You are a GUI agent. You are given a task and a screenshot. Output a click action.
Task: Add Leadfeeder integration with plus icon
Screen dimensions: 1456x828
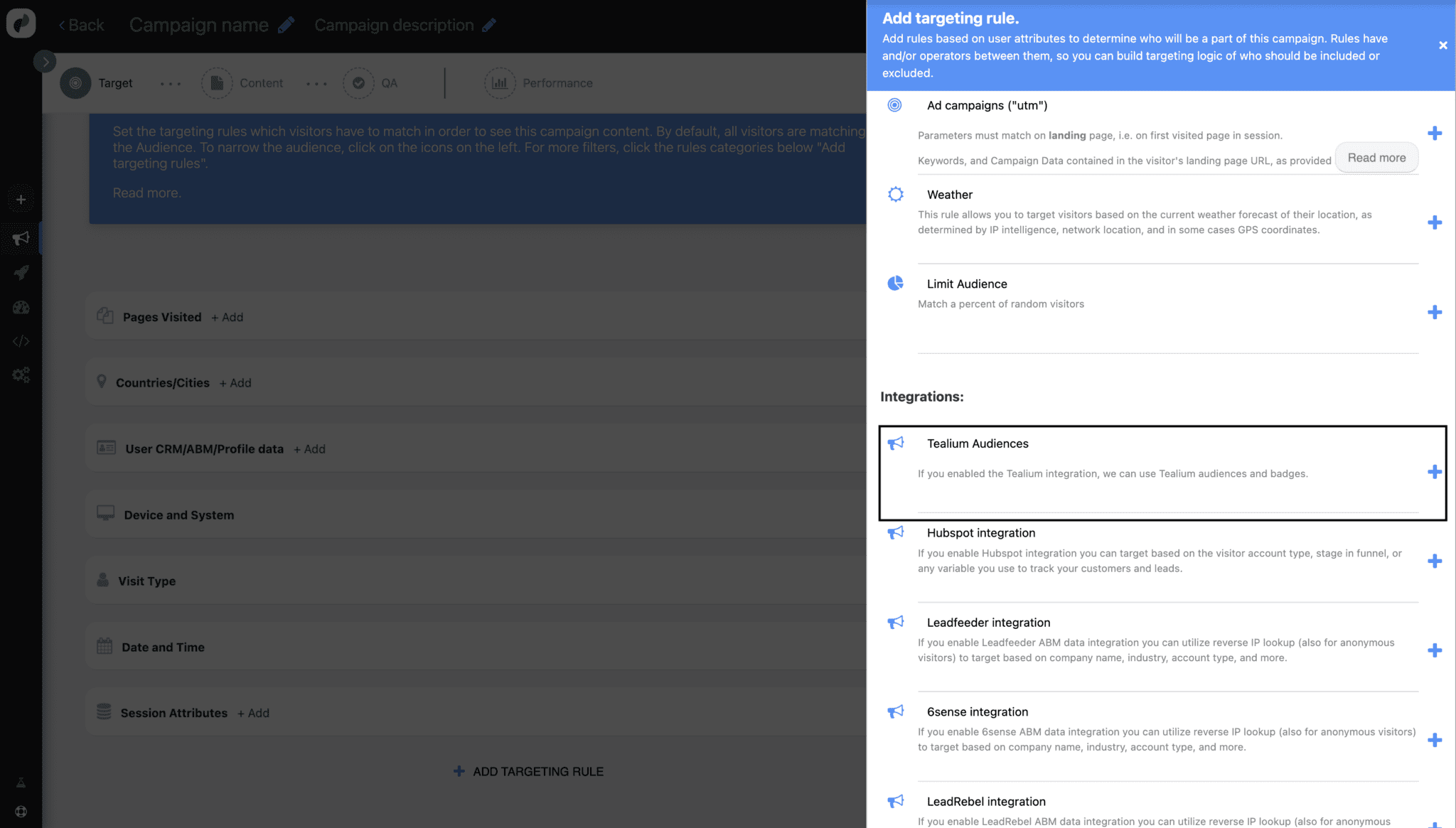(1435, 650)
